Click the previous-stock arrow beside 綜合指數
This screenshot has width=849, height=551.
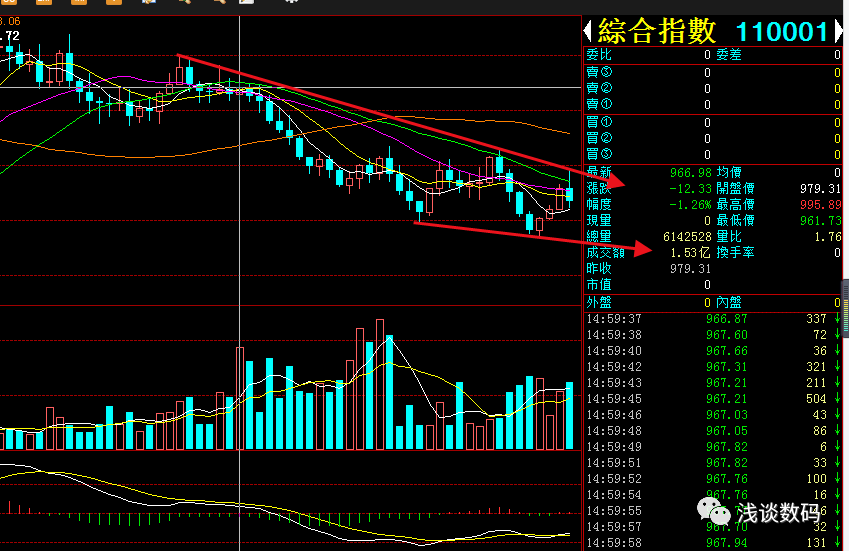pyautogui.click(x=587, y=31)
